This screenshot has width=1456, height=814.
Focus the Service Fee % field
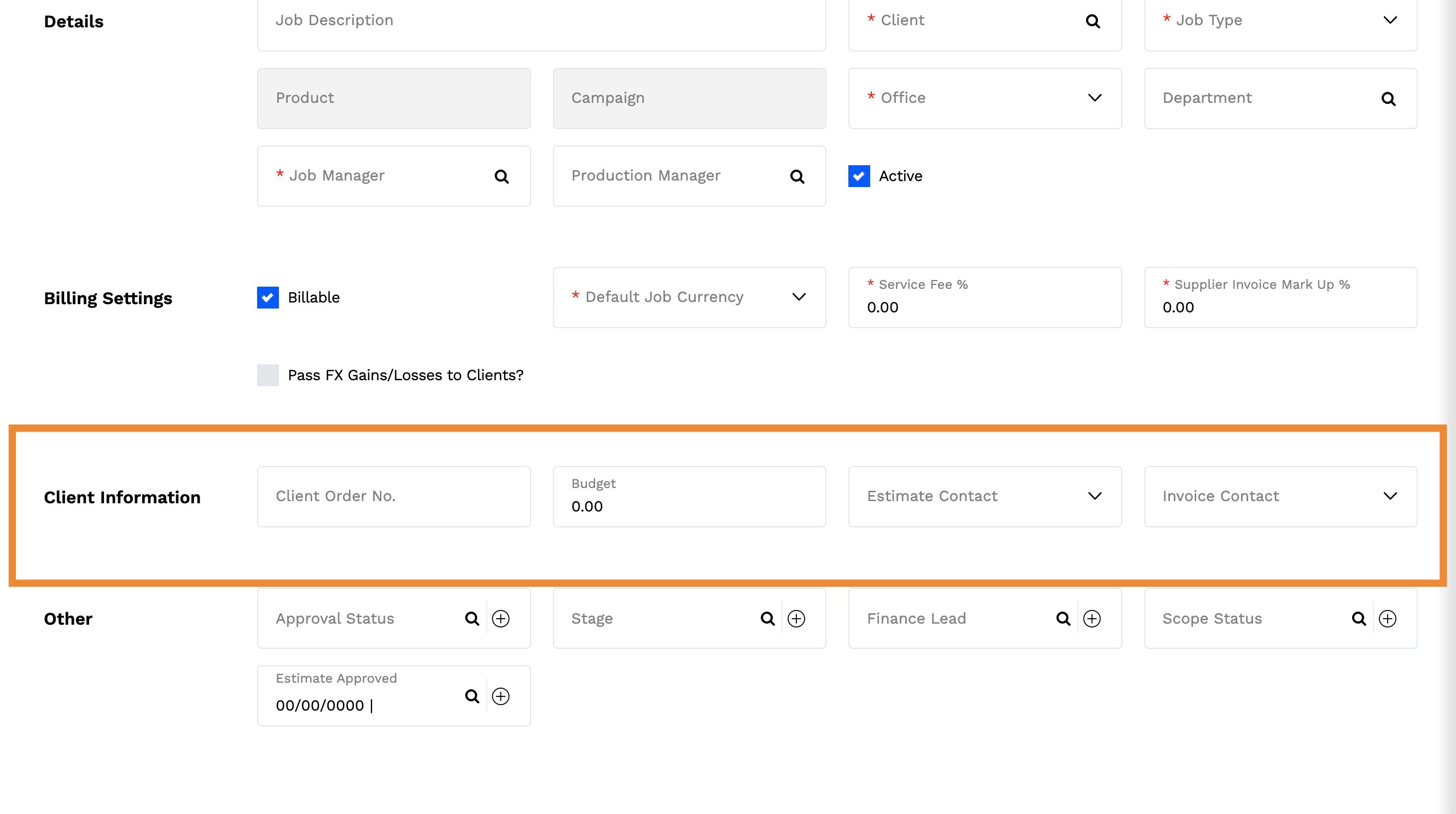[x=984, y=307]
